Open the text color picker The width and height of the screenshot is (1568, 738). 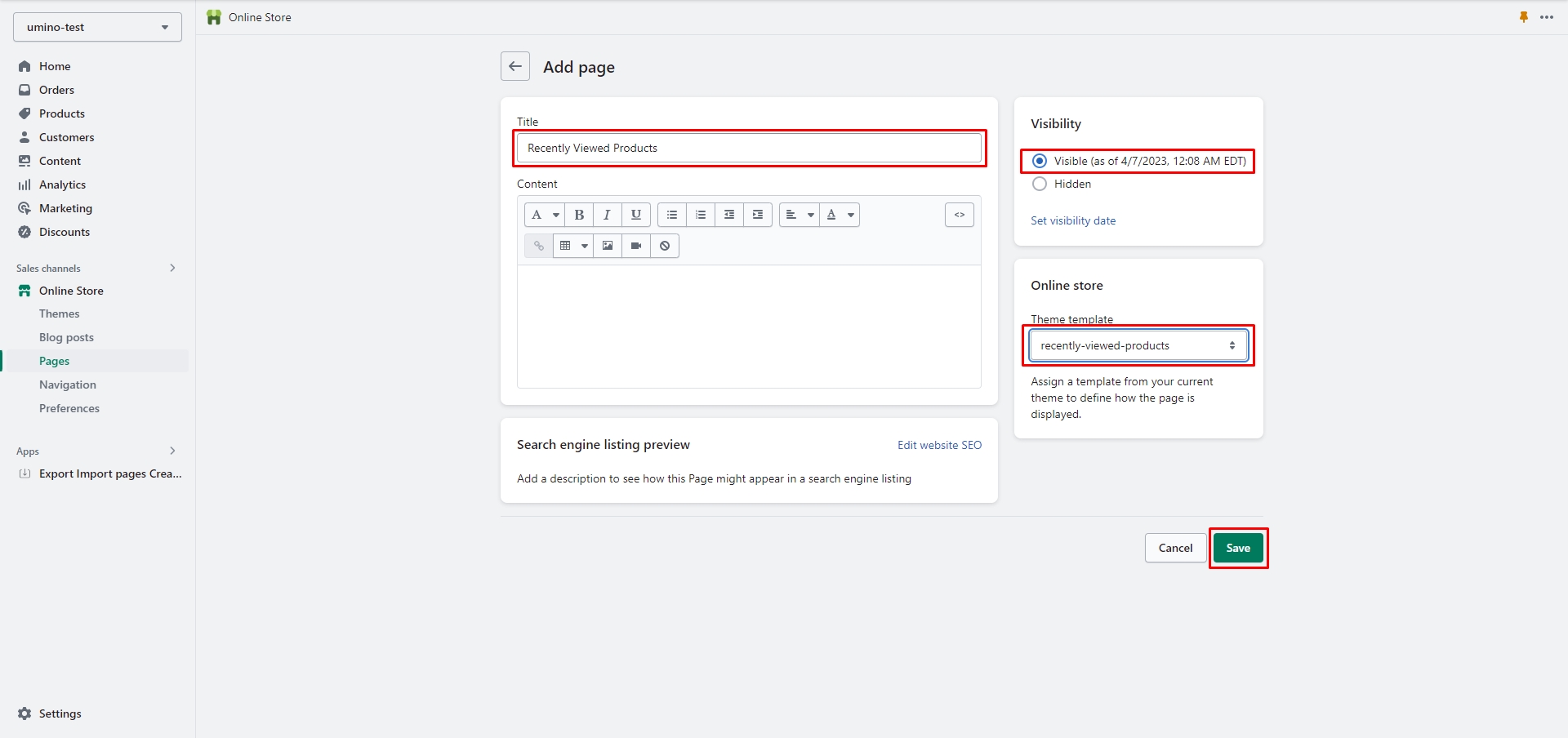[839, 215]
